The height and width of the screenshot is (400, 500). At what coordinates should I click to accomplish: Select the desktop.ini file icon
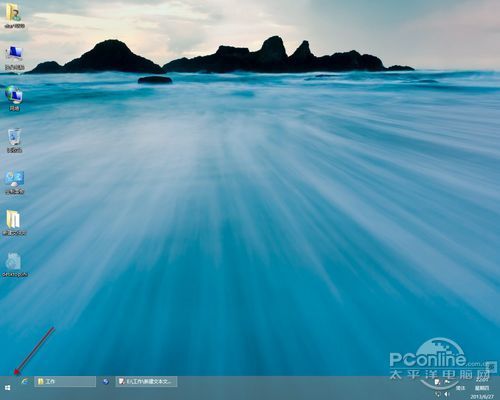(x=15, y=265)
